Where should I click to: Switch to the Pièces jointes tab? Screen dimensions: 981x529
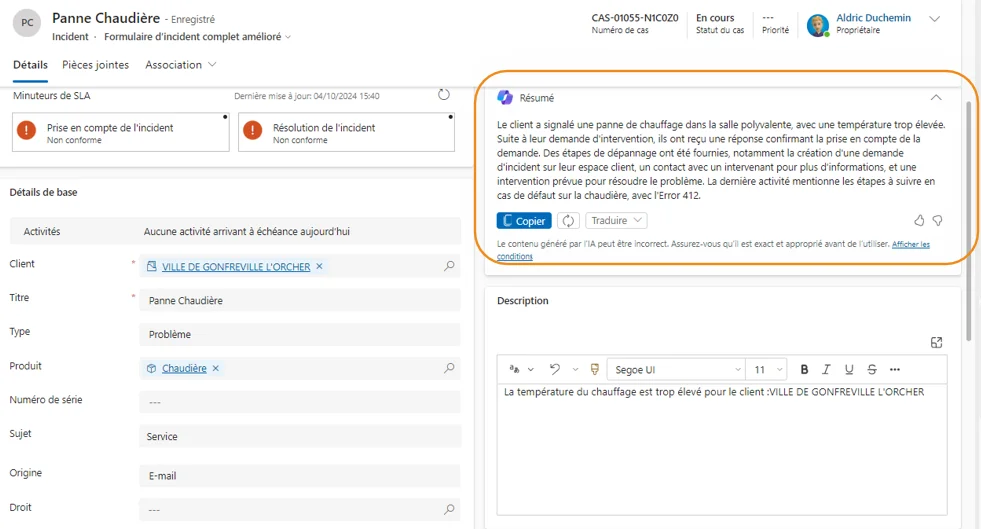[95, 65]
